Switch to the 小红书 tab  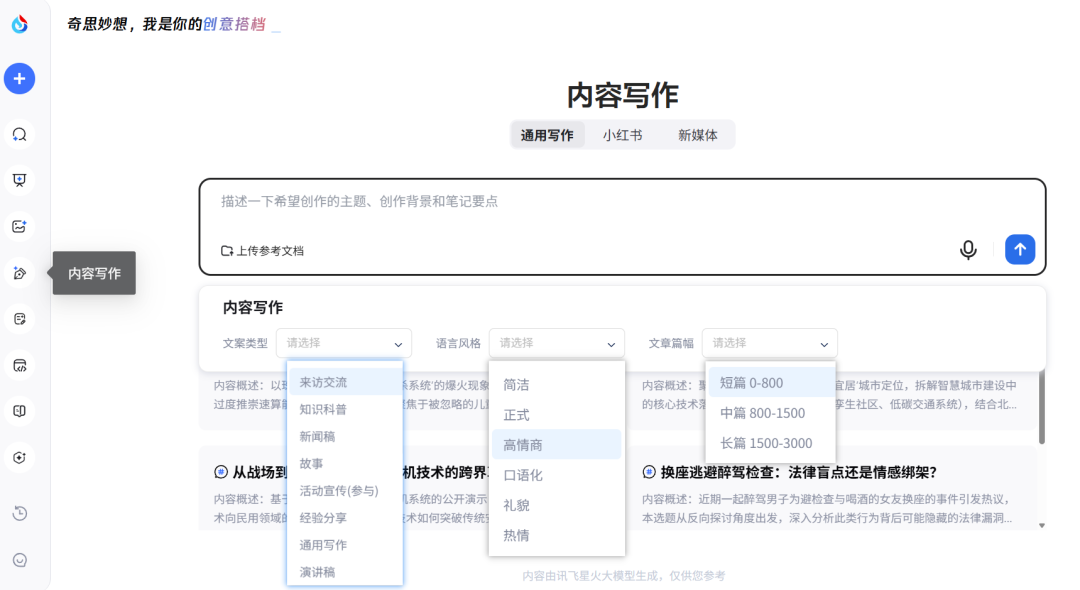coord(622,135)
